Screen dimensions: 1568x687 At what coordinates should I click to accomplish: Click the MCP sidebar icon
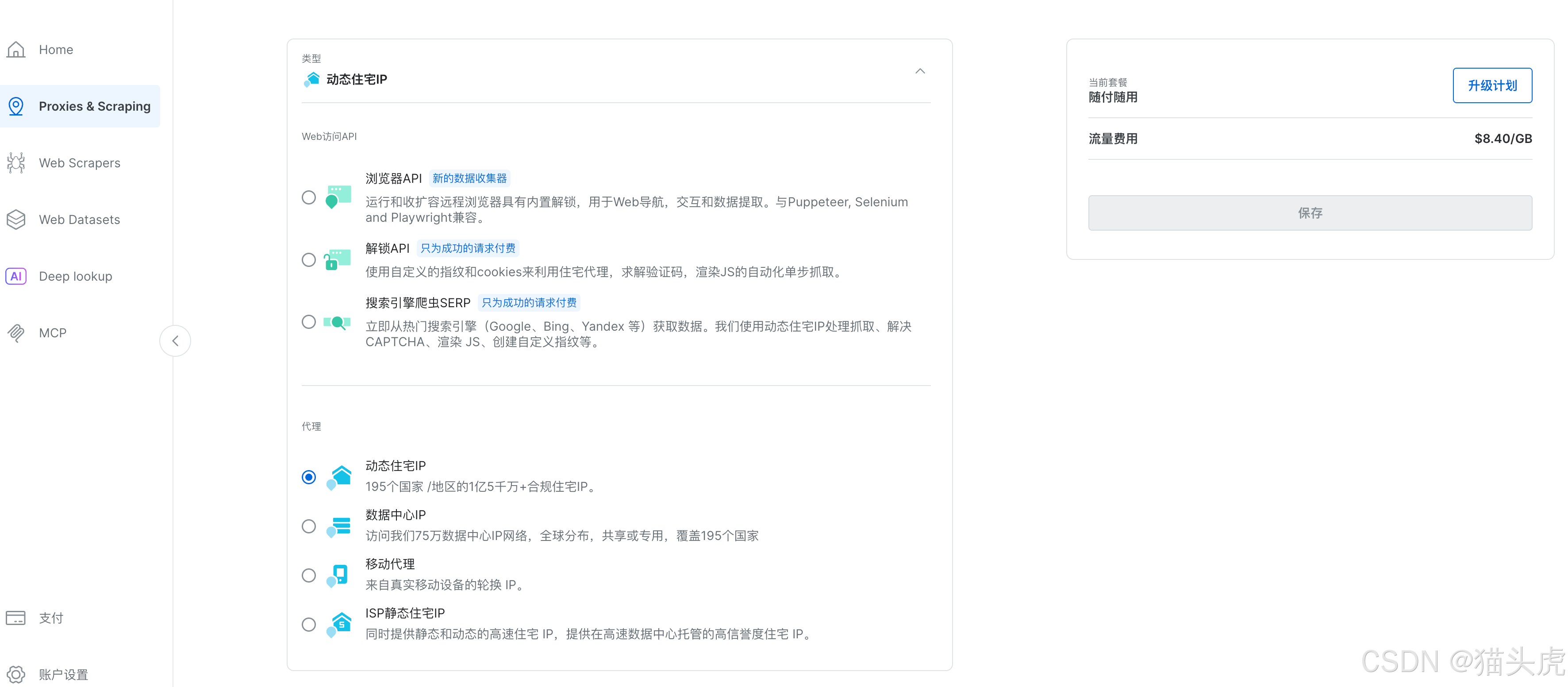coord(16,332)
